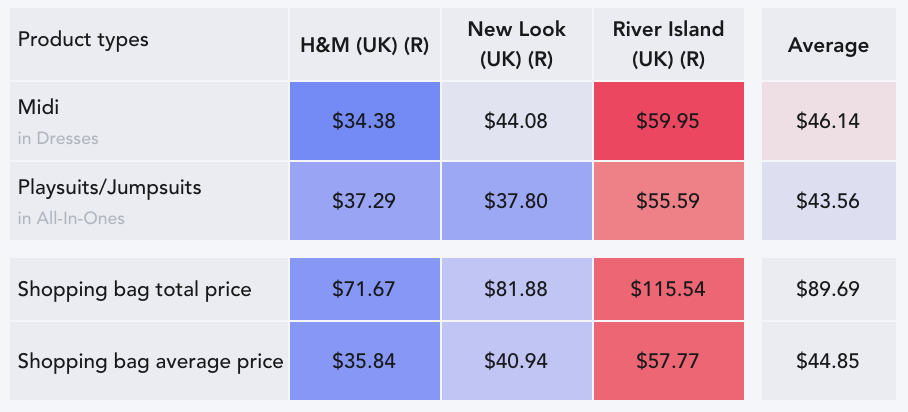Viewport: 908px width, 412px height.
Task: Select the New Look (UK) (R) header
Action: (517, 44)
